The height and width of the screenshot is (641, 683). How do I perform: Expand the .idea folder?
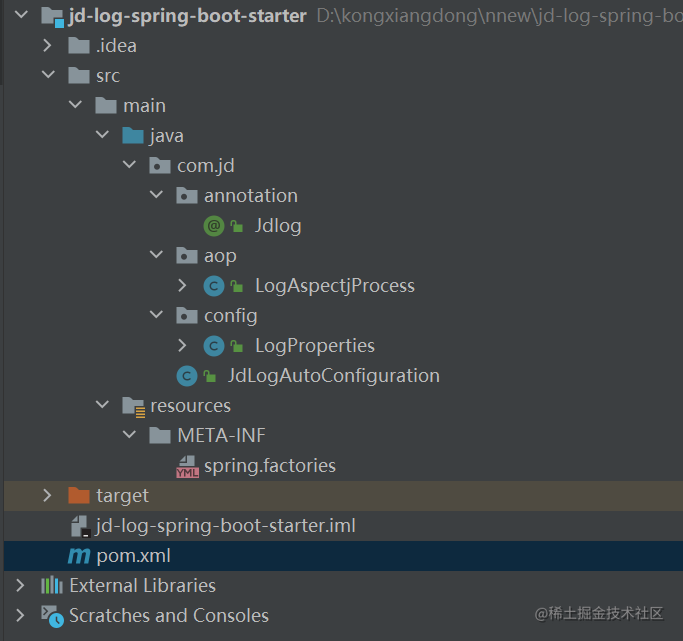[x=47, y=46]
